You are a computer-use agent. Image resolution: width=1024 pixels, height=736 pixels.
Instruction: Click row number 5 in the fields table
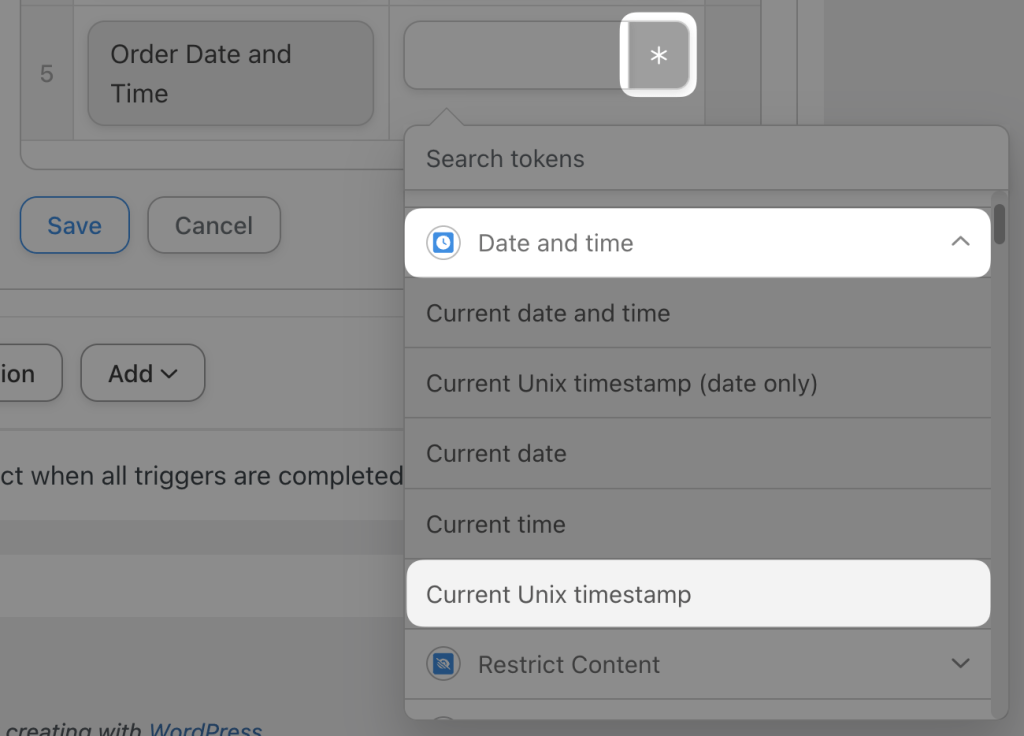47,71
